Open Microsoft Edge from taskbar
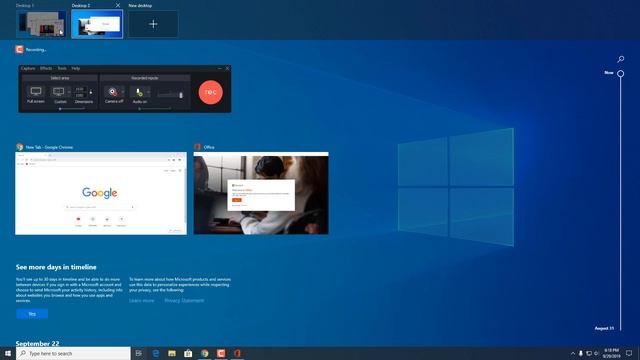The image size is (640, 360). click(x=156, y=353)
